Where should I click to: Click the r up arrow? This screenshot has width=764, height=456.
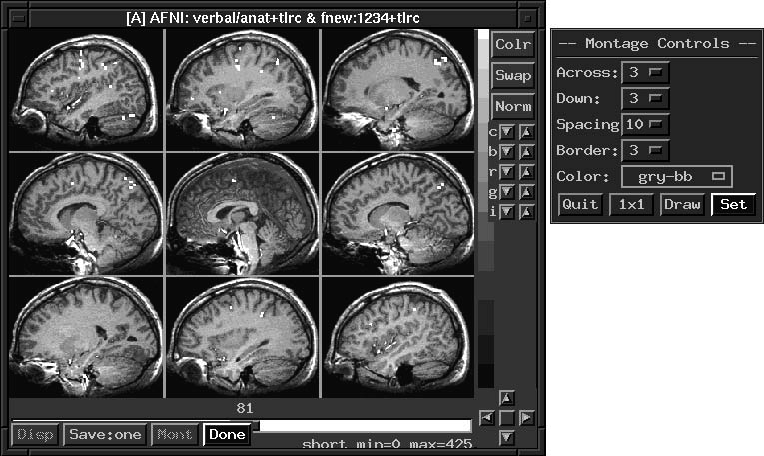pos(527,172)
